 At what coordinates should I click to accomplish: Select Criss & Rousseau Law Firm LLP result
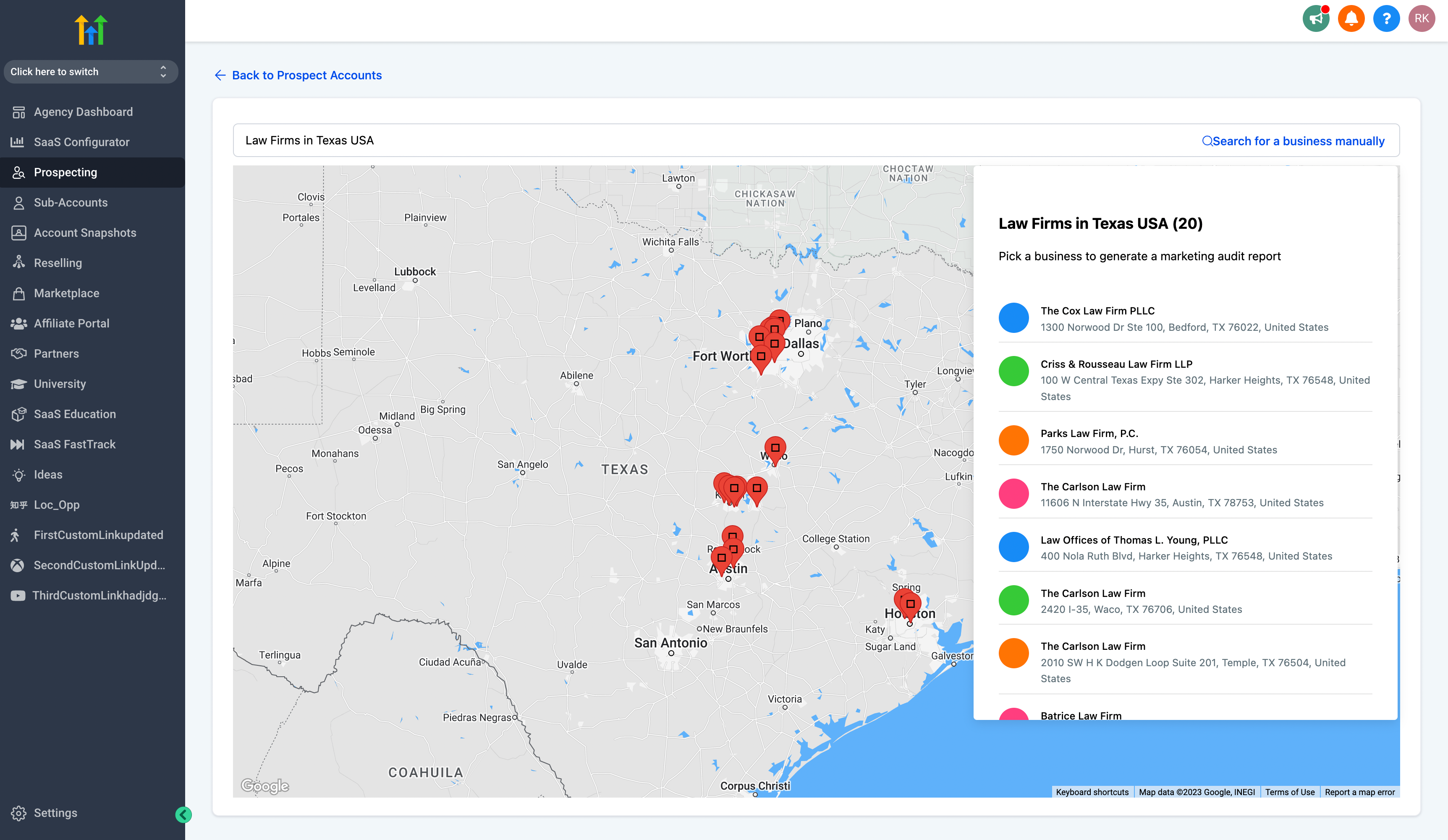[1185, 380]
